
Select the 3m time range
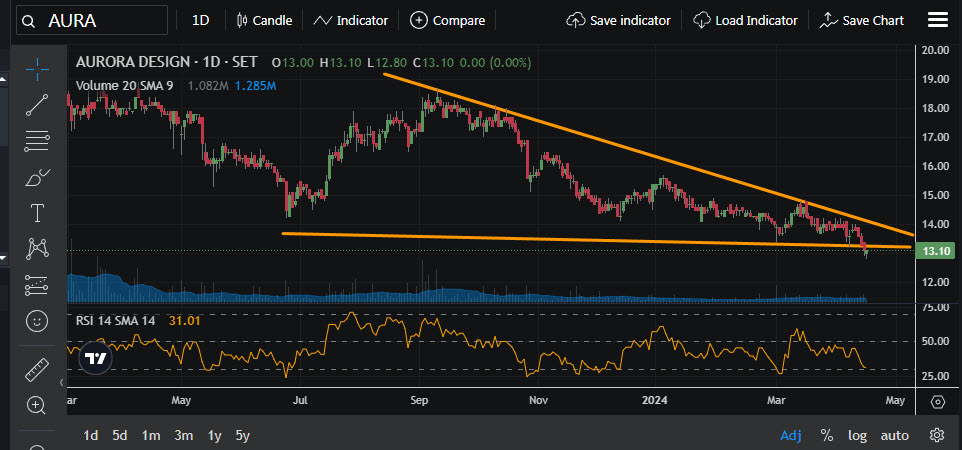[x=183, y=435]
